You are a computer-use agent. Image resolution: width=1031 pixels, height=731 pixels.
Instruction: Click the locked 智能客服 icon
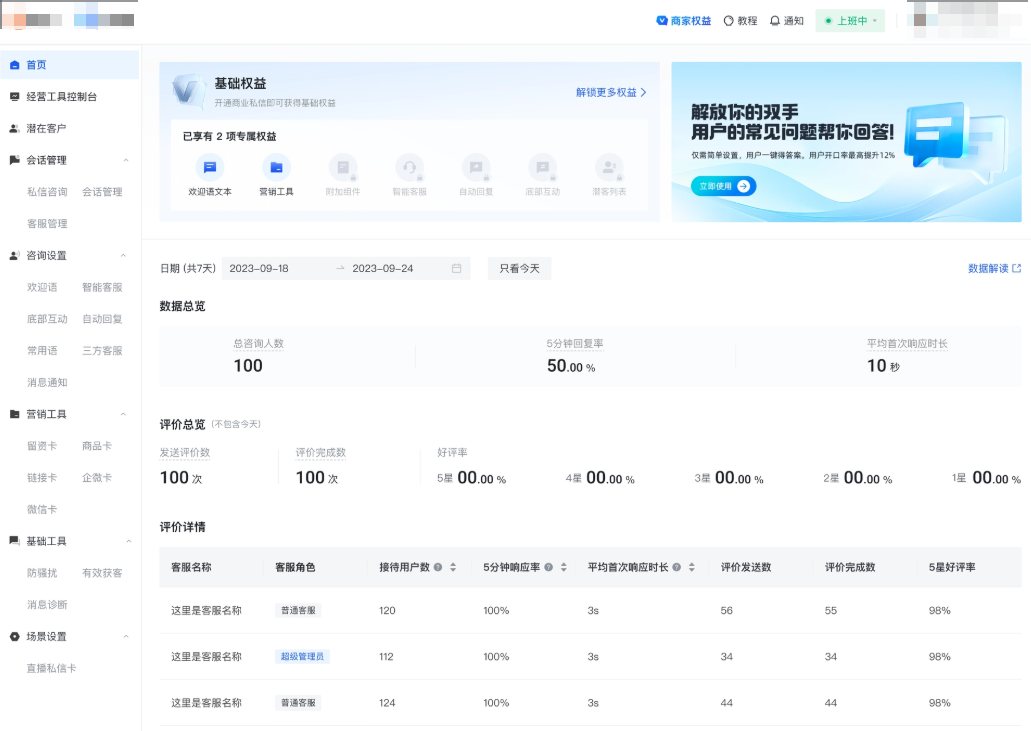tap(410, 170)
